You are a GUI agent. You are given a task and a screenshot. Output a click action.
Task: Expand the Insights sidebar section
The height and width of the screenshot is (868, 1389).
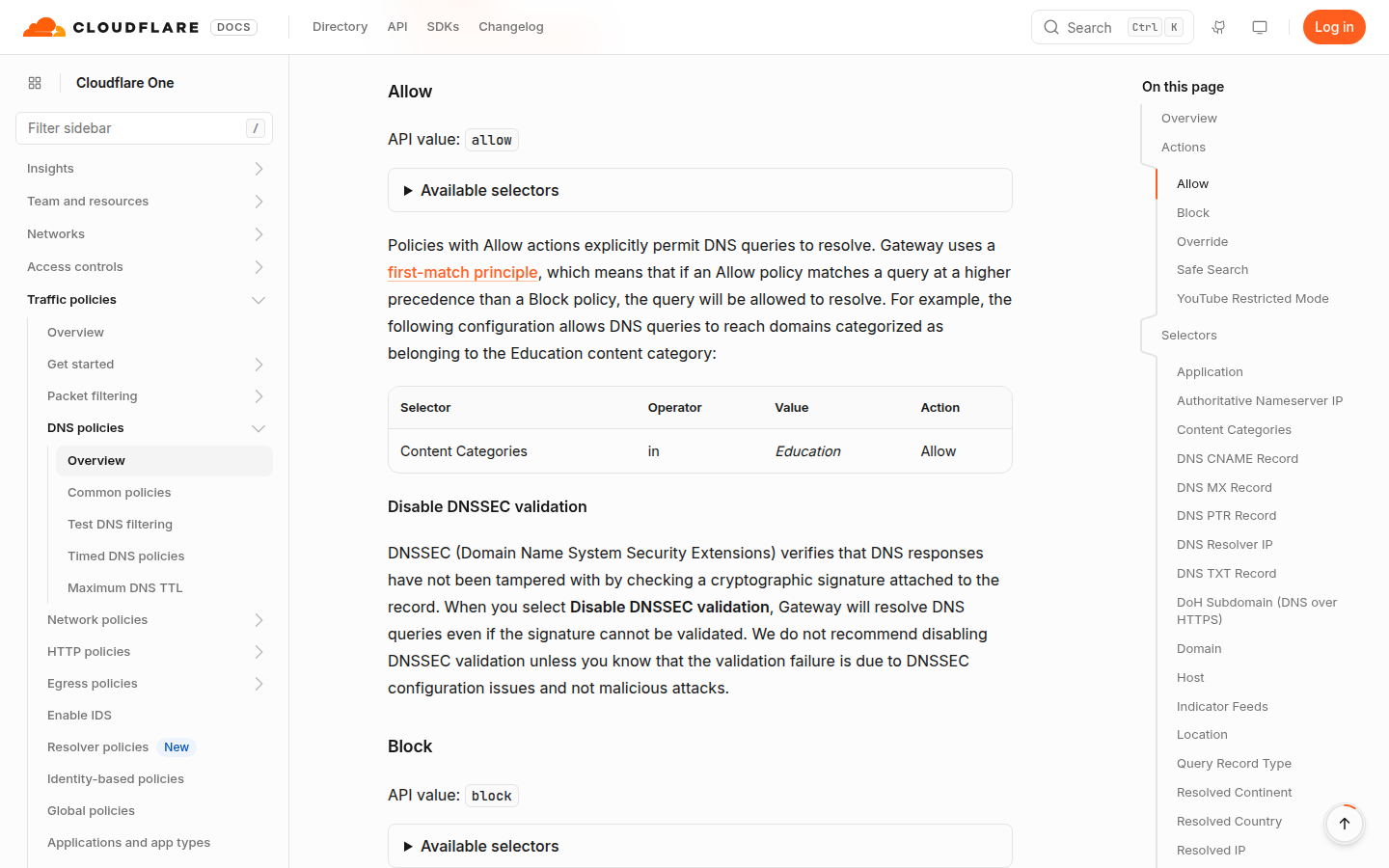pyautogui.click(x=259, y=169)
